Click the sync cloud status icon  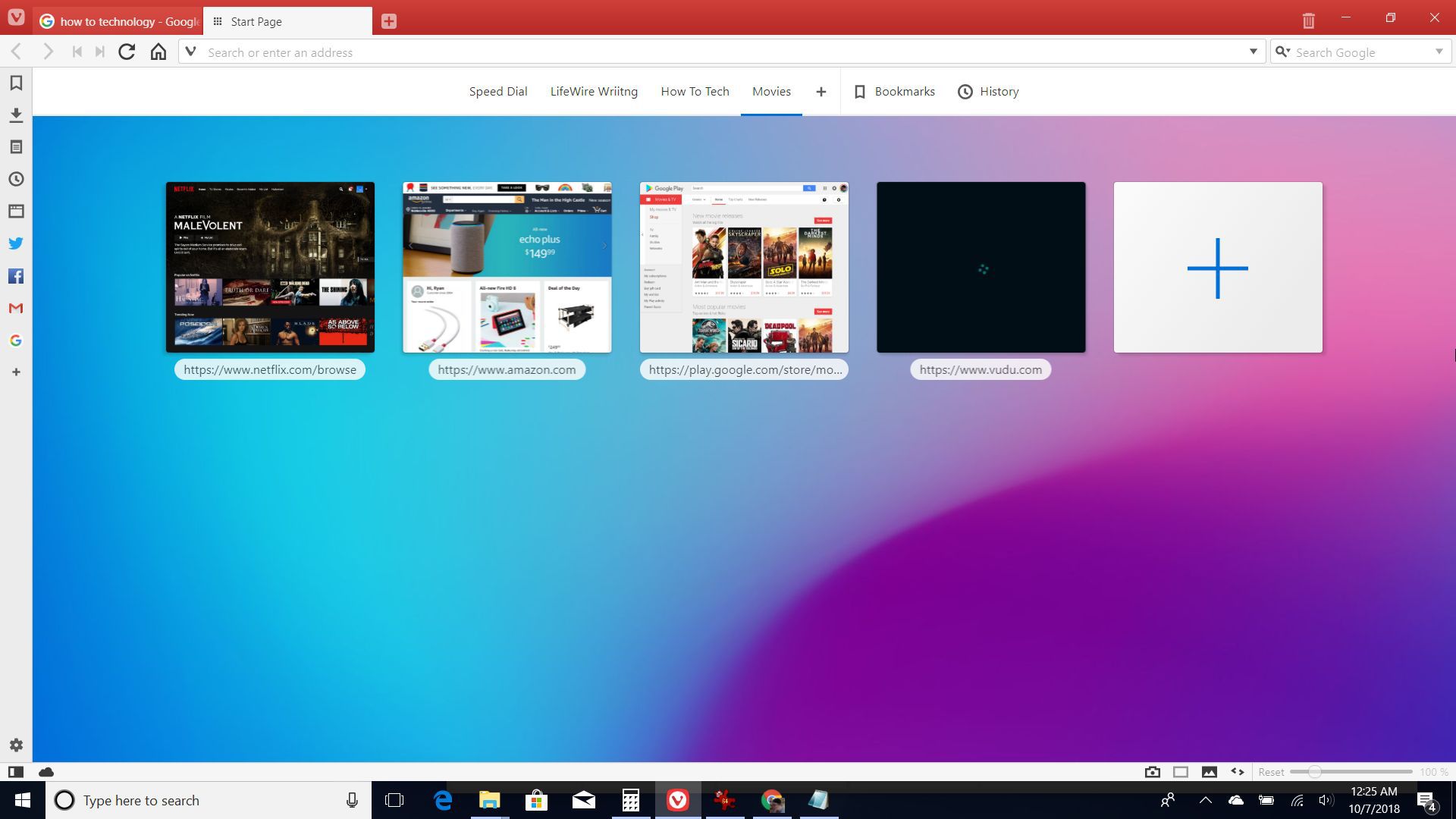coord(46,772)
